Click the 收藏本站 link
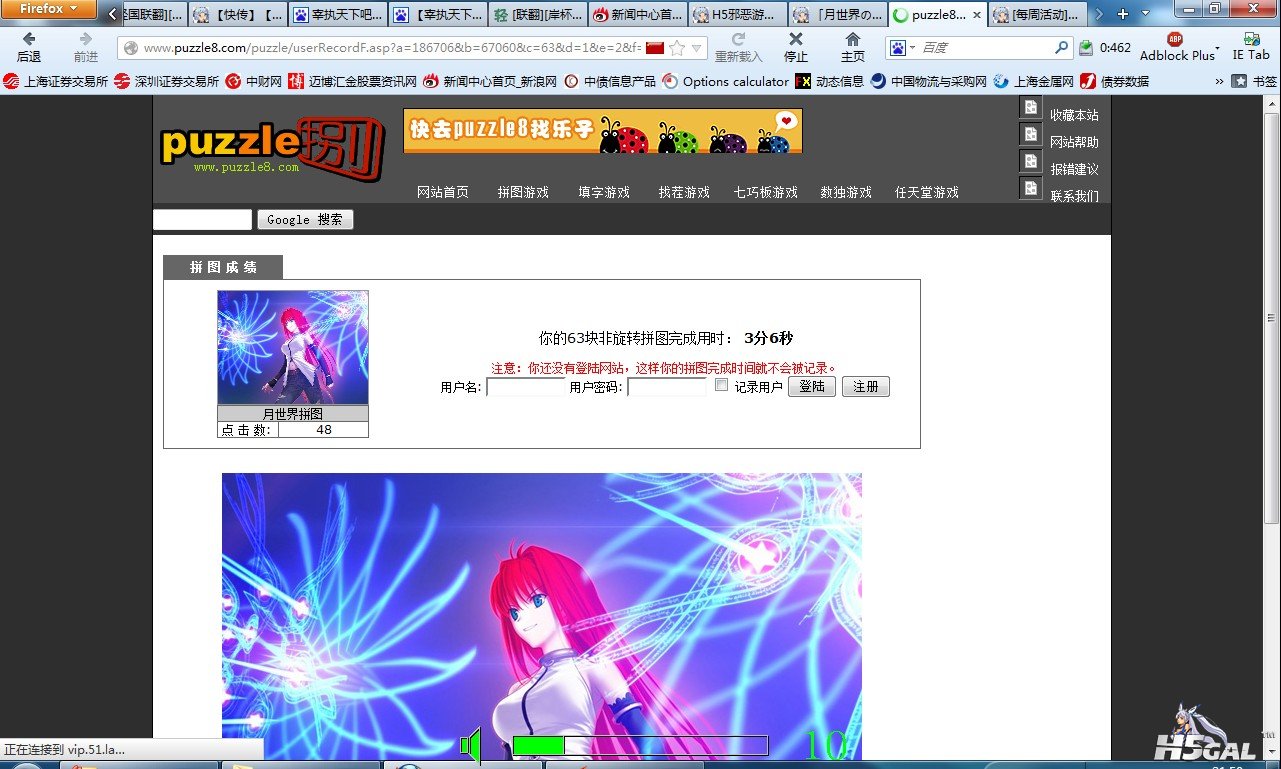 coord(1074,115)
